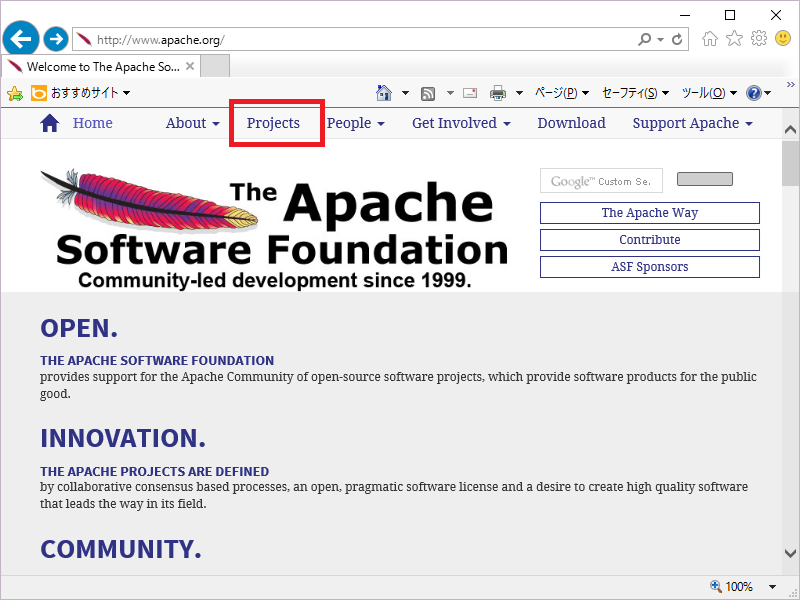Click the scrollbar down arrow
Viewport: 800px width, 600px height.
[790, 553]
